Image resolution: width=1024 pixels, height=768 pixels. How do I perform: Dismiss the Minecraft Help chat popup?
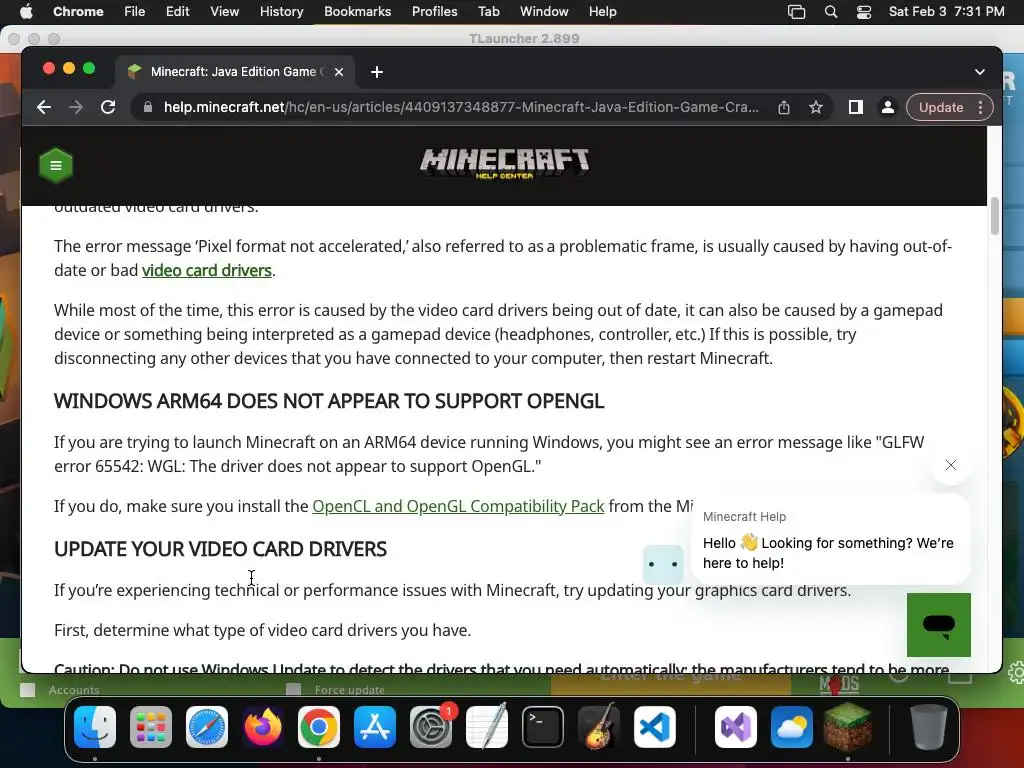[951, 465]
